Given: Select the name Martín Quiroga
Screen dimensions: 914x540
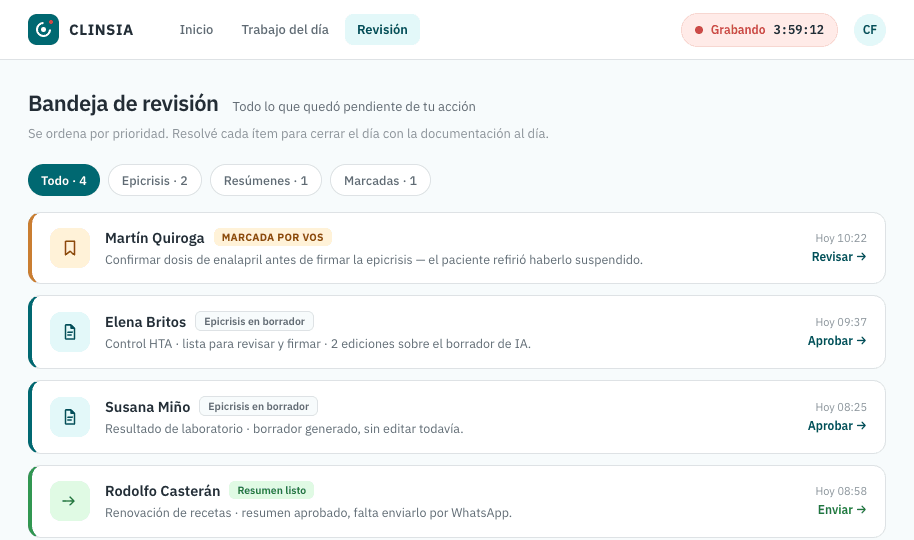Looking at the screenshot, I should tap(154, 238).
